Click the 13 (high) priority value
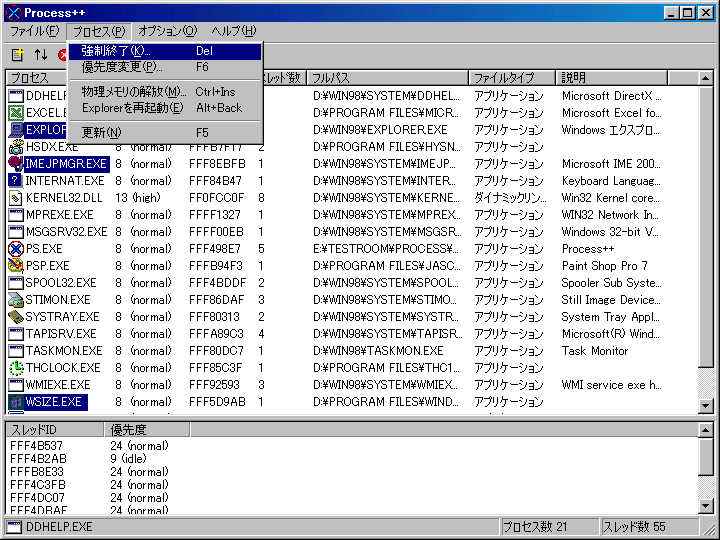 click(x=138, y=197)
